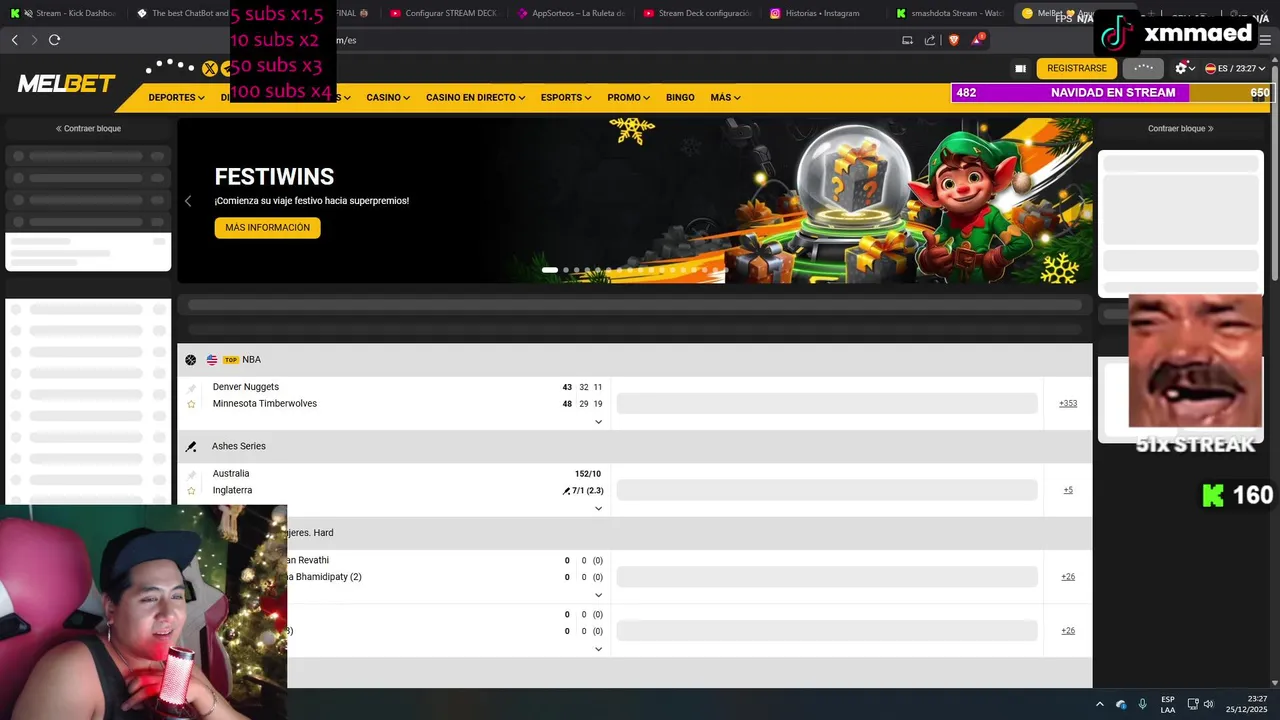Open the Brave Shields lion icon
Image resolution: width=1280 pixels, height=720 pixels.
(953, 40)
